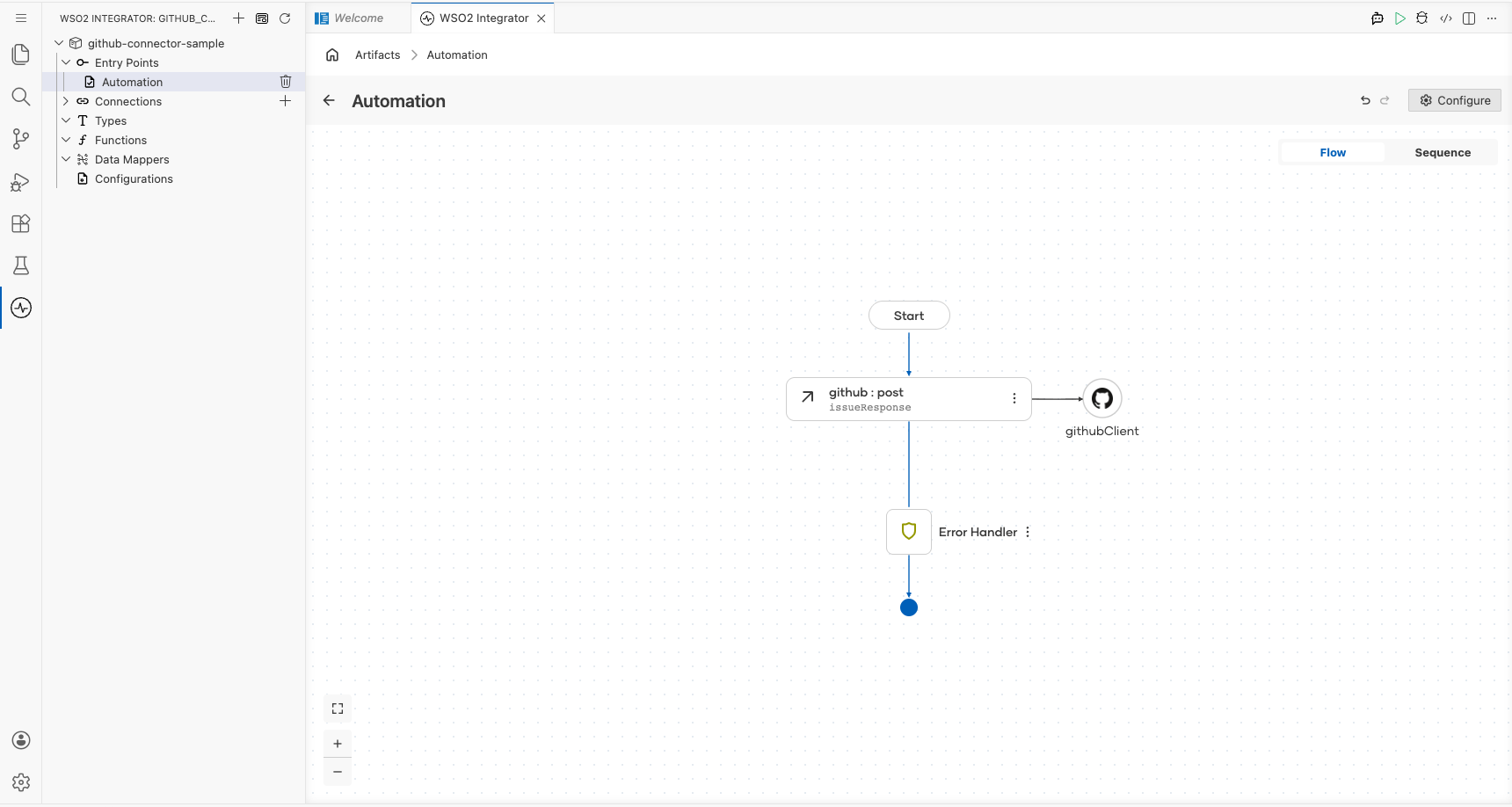The image size is (1512, 807).
Task: Add new artifact with plus icon in sidebar header
Action: click(x=238, y=18)
